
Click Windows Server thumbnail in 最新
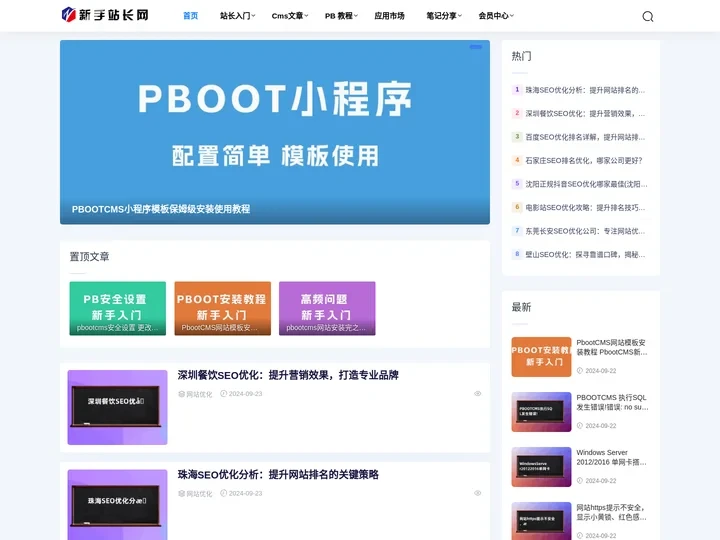point(541,467)
